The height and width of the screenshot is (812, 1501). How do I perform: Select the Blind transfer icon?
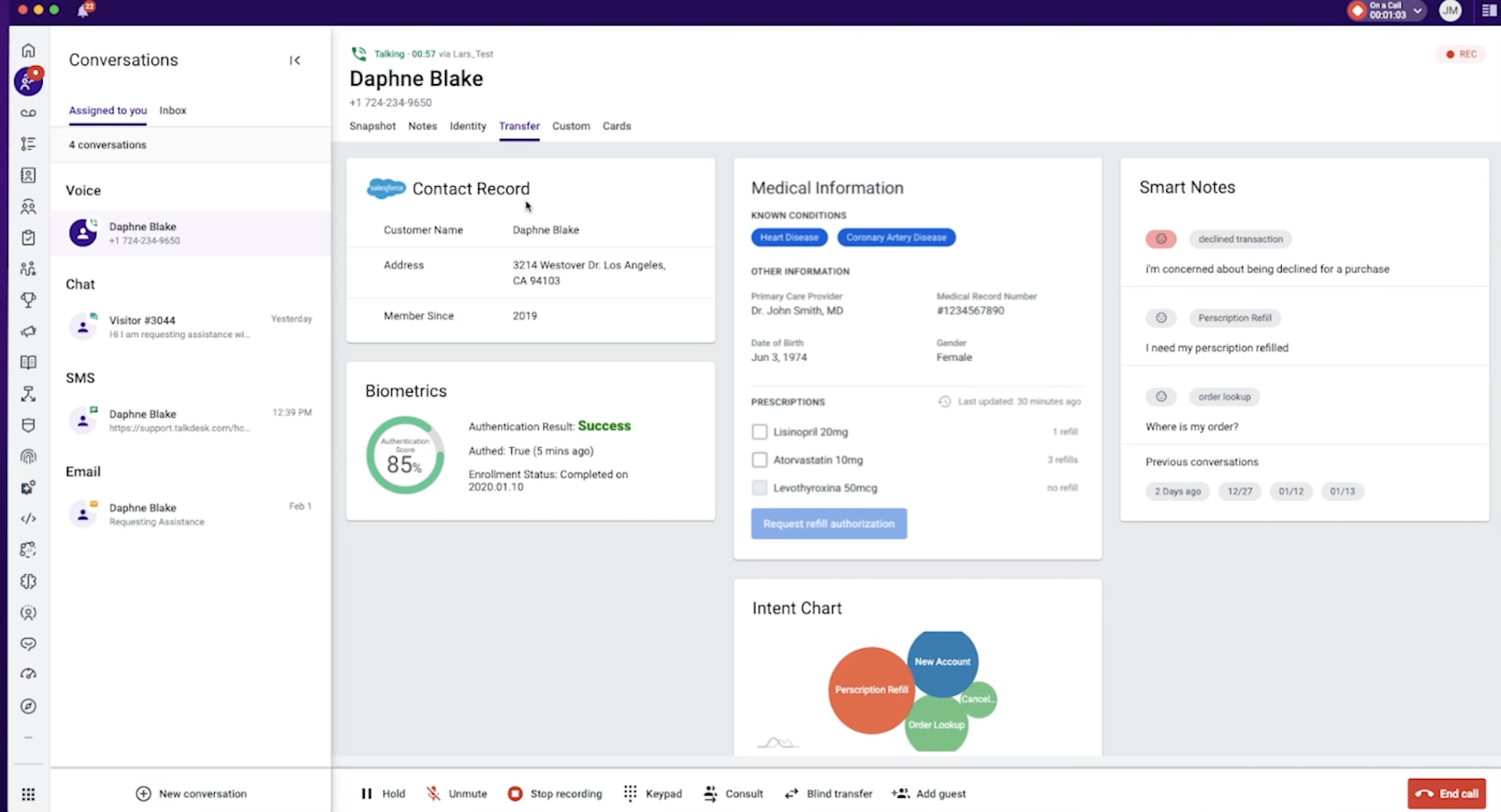792,793
